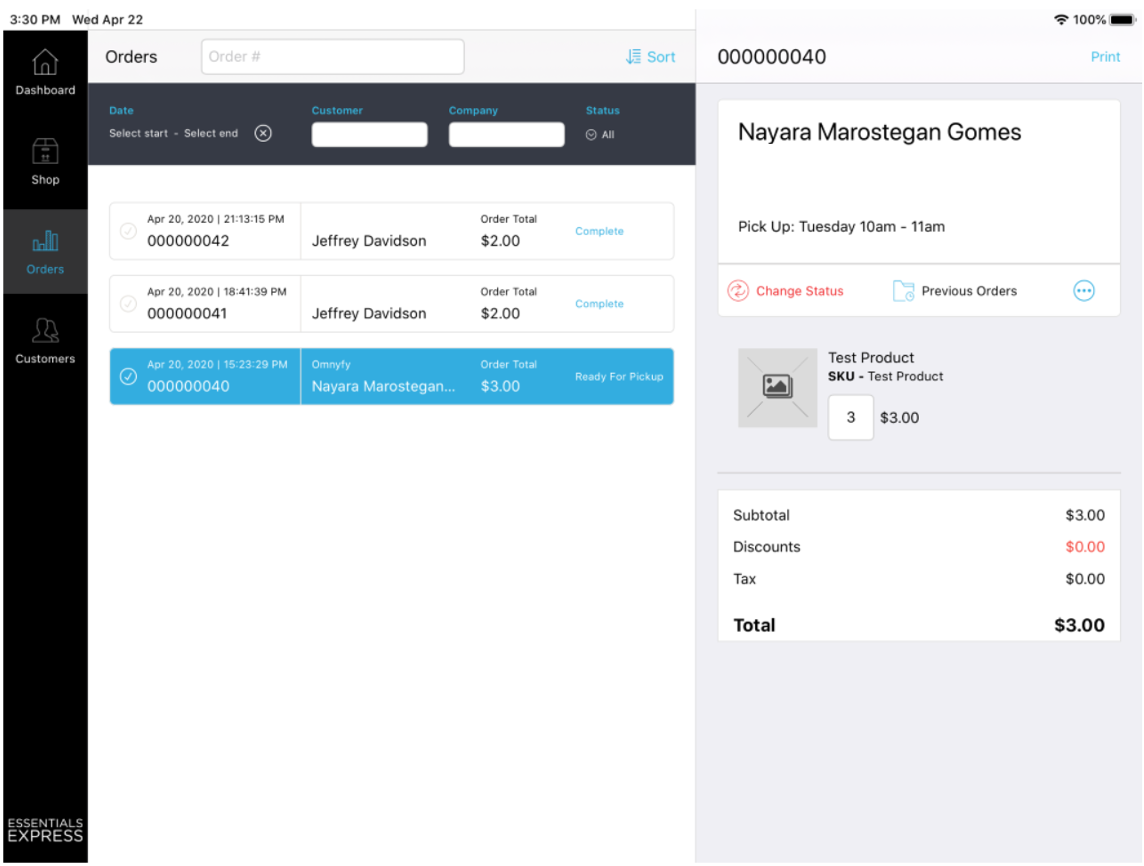Viewport: 1144px width, 866px height.
Task: Check the battery status icon
Action: [1123, 20]
